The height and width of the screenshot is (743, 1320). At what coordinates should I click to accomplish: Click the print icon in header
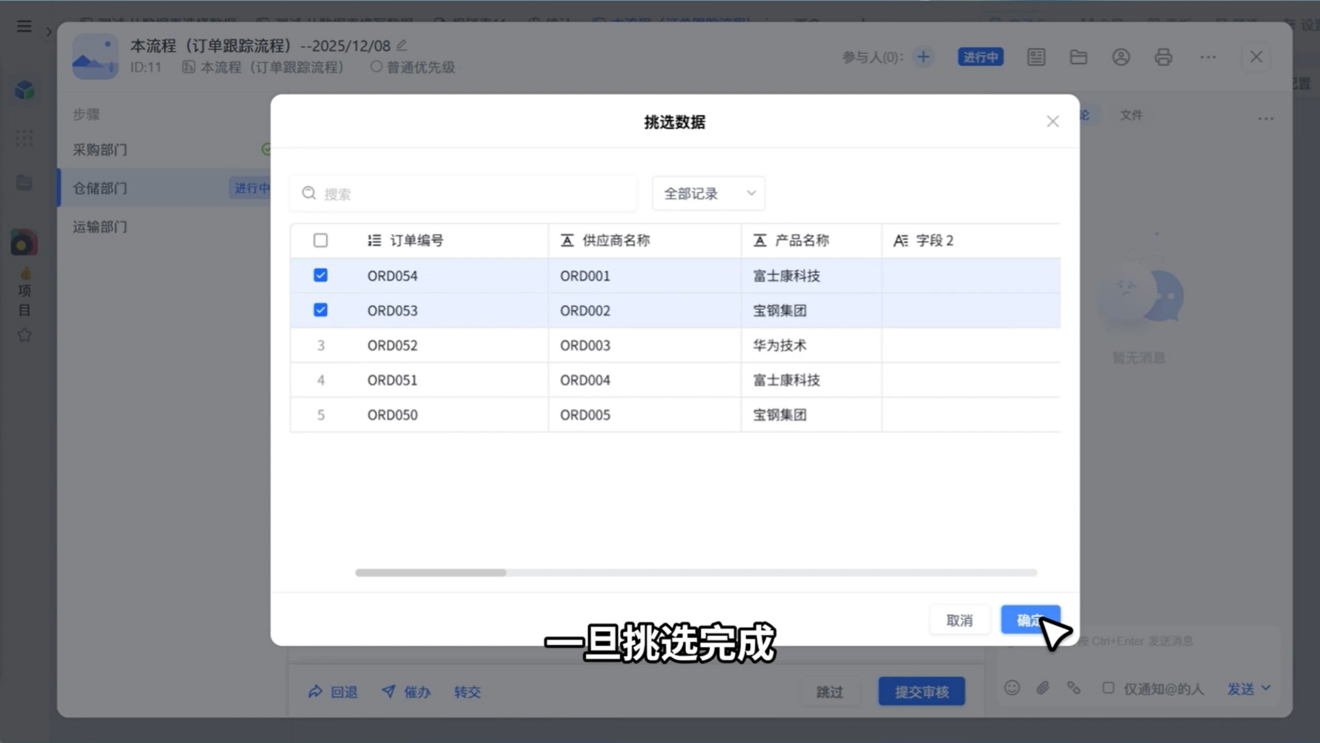pos(1163,57)
